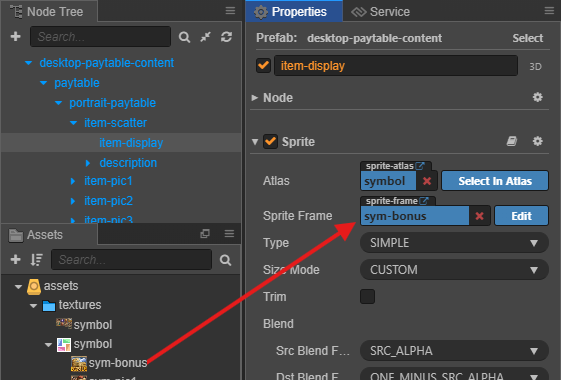Collapse the symbol atlas asset arrow

pyautogui.click(x=48, y=345)
